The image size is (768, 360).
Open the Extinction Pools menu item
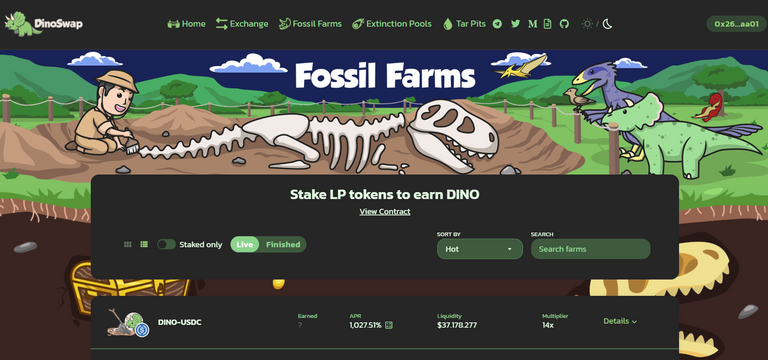[392, 24]
